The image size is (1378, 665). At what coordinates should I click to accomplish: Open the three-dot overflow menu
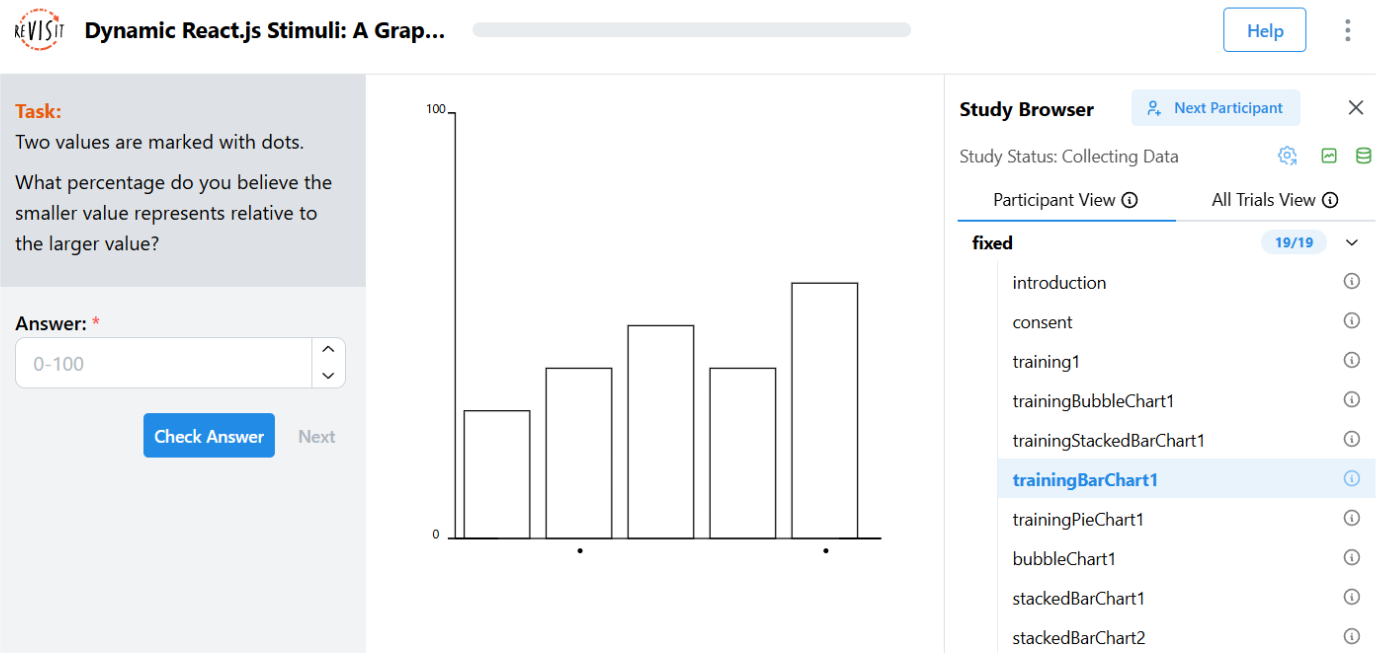pos(1348,30)
